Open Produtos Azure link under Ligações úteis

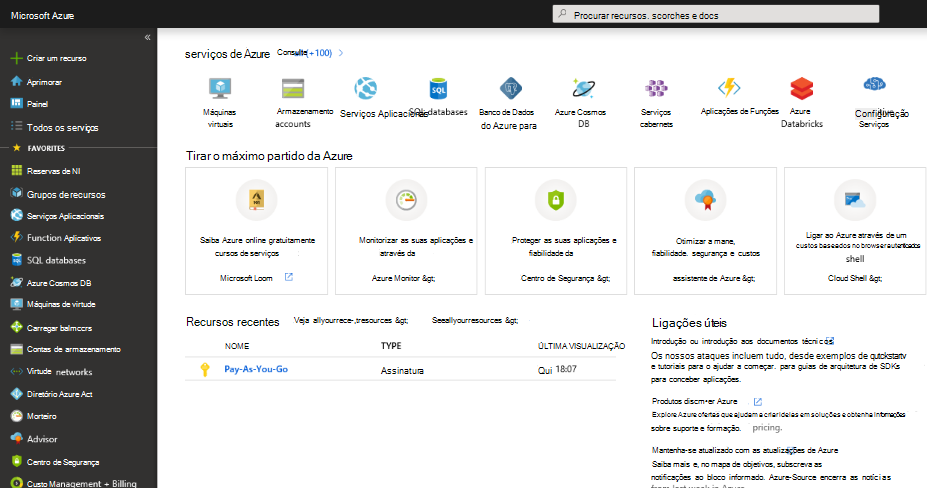pyautogui.click(x=695, y=401)
